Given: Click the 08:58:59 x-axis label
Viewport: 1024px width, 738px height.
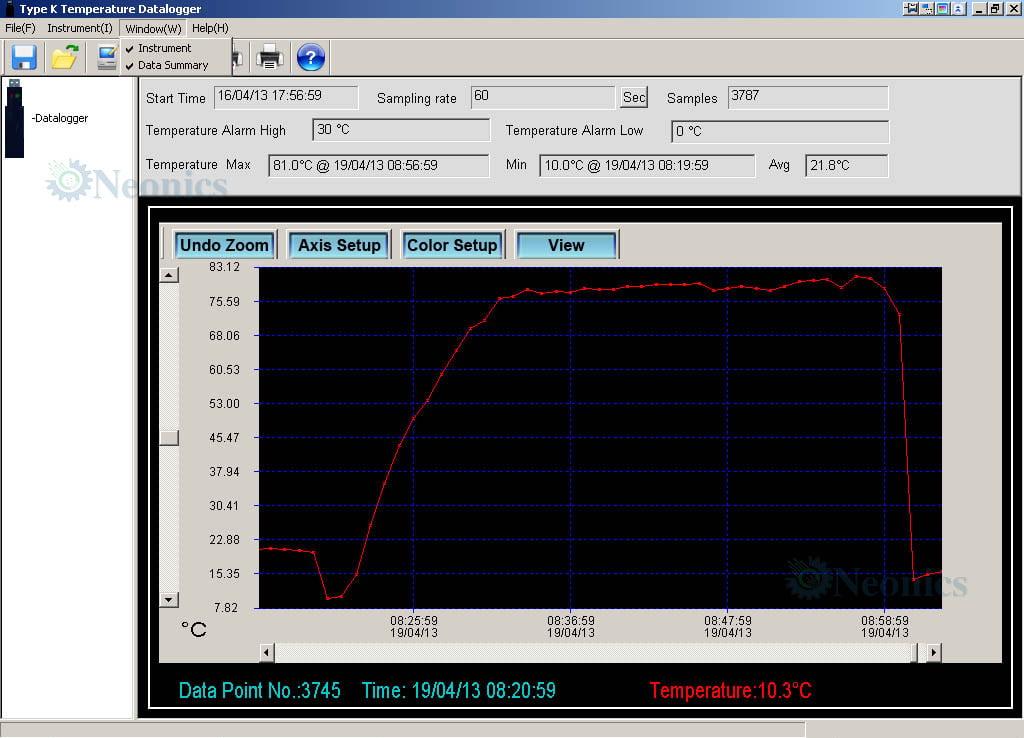Looking at the screenshot, I should (x=884, y=620).
